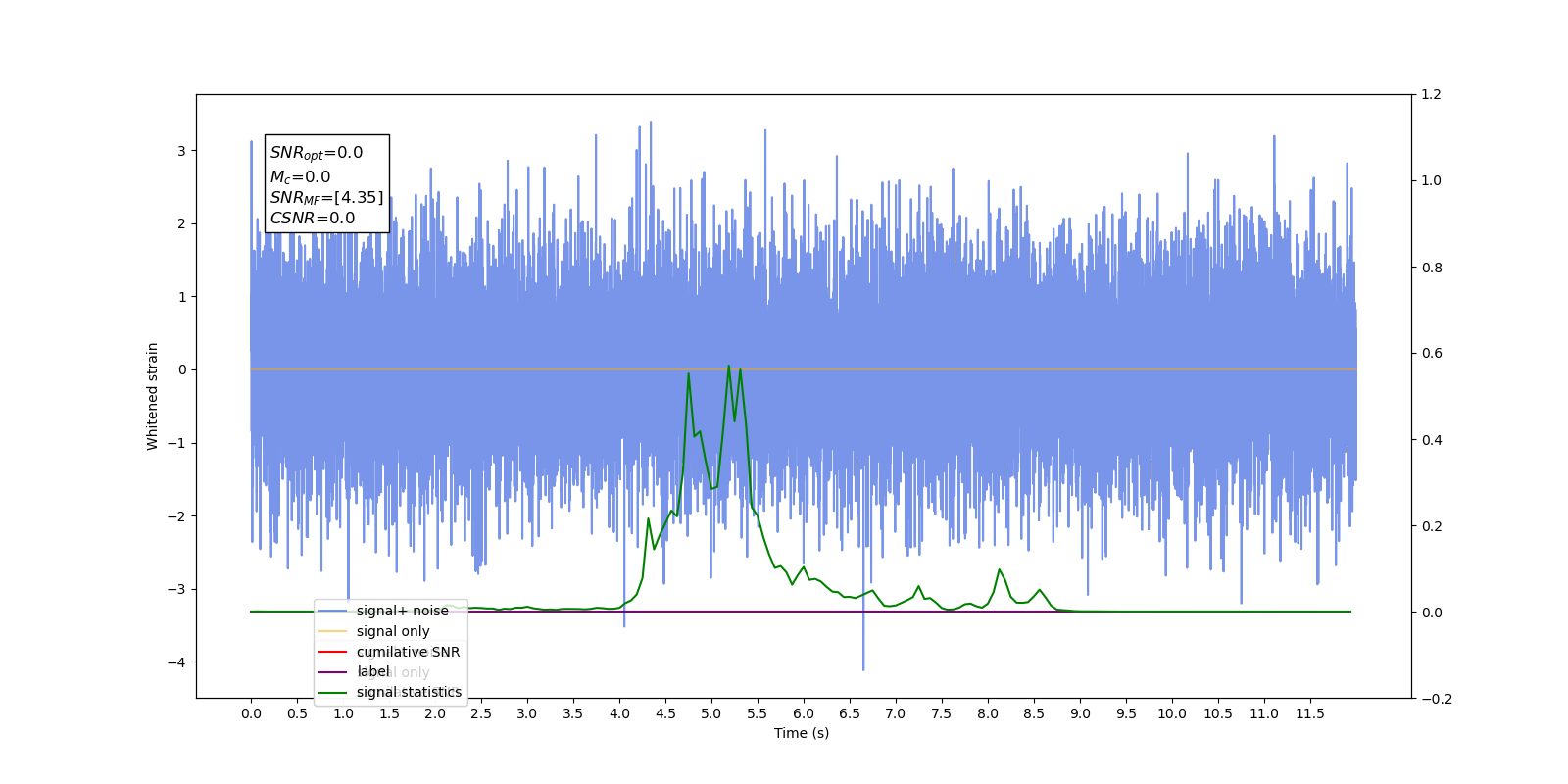
Task: Click the SNRopt=0.0 annotation text
Action: pos(317,153)
